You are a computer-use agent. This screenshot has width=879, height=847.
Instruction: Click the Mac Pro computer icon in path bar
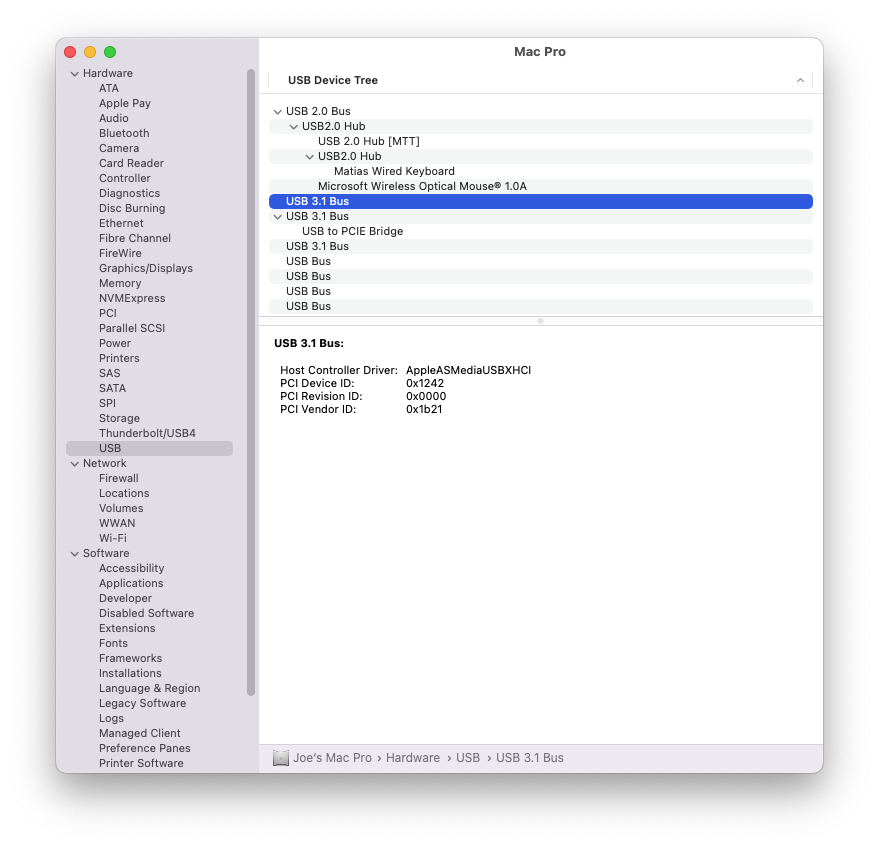coord(280,758)
